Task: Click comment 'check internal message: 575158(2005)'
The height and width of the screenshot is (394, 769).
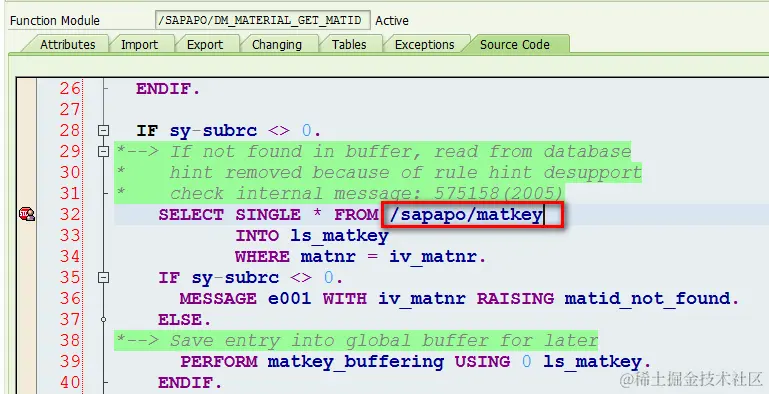Action: point(366,194)
